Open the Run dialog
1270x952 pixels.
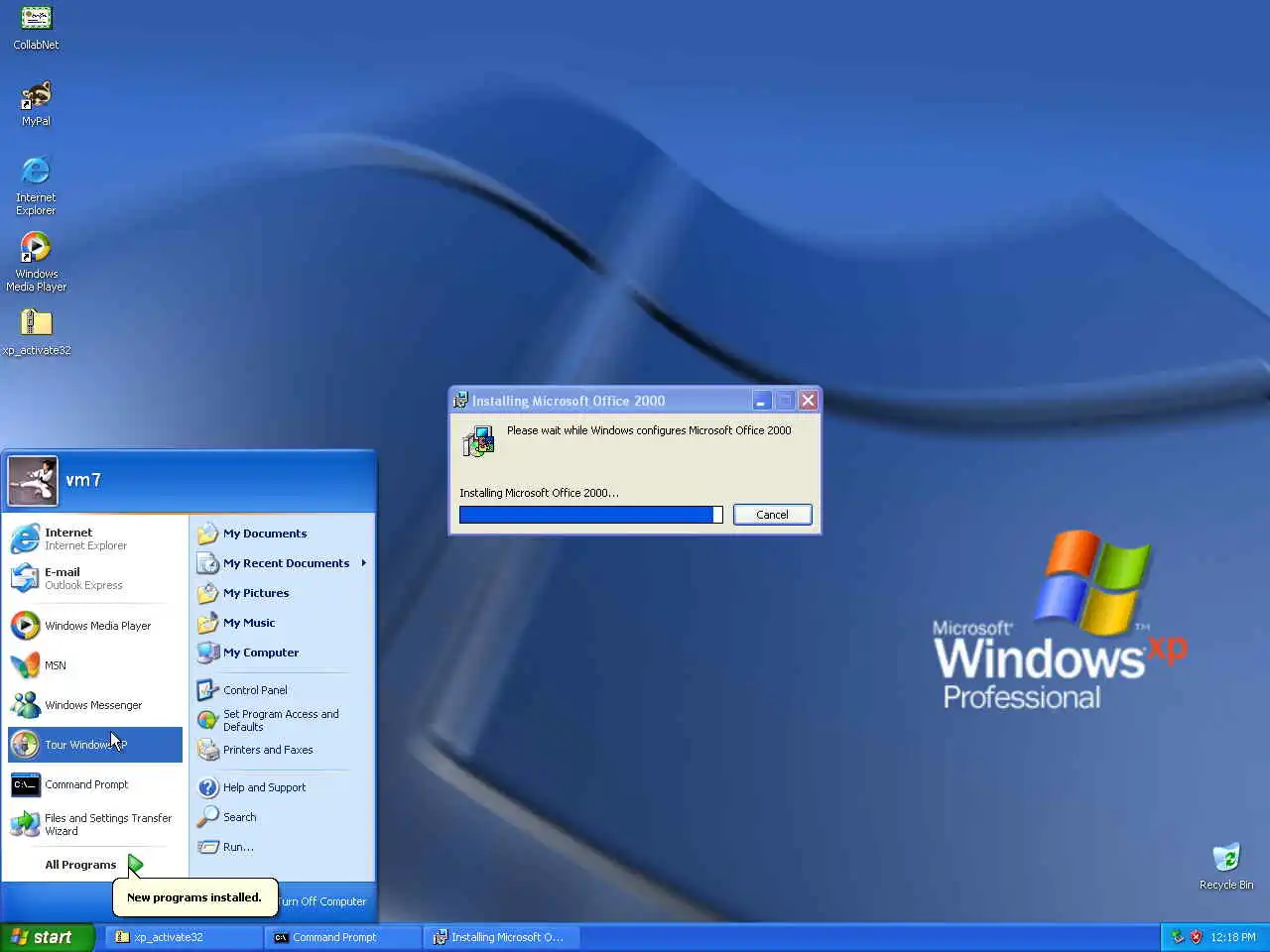pos(284,847)
